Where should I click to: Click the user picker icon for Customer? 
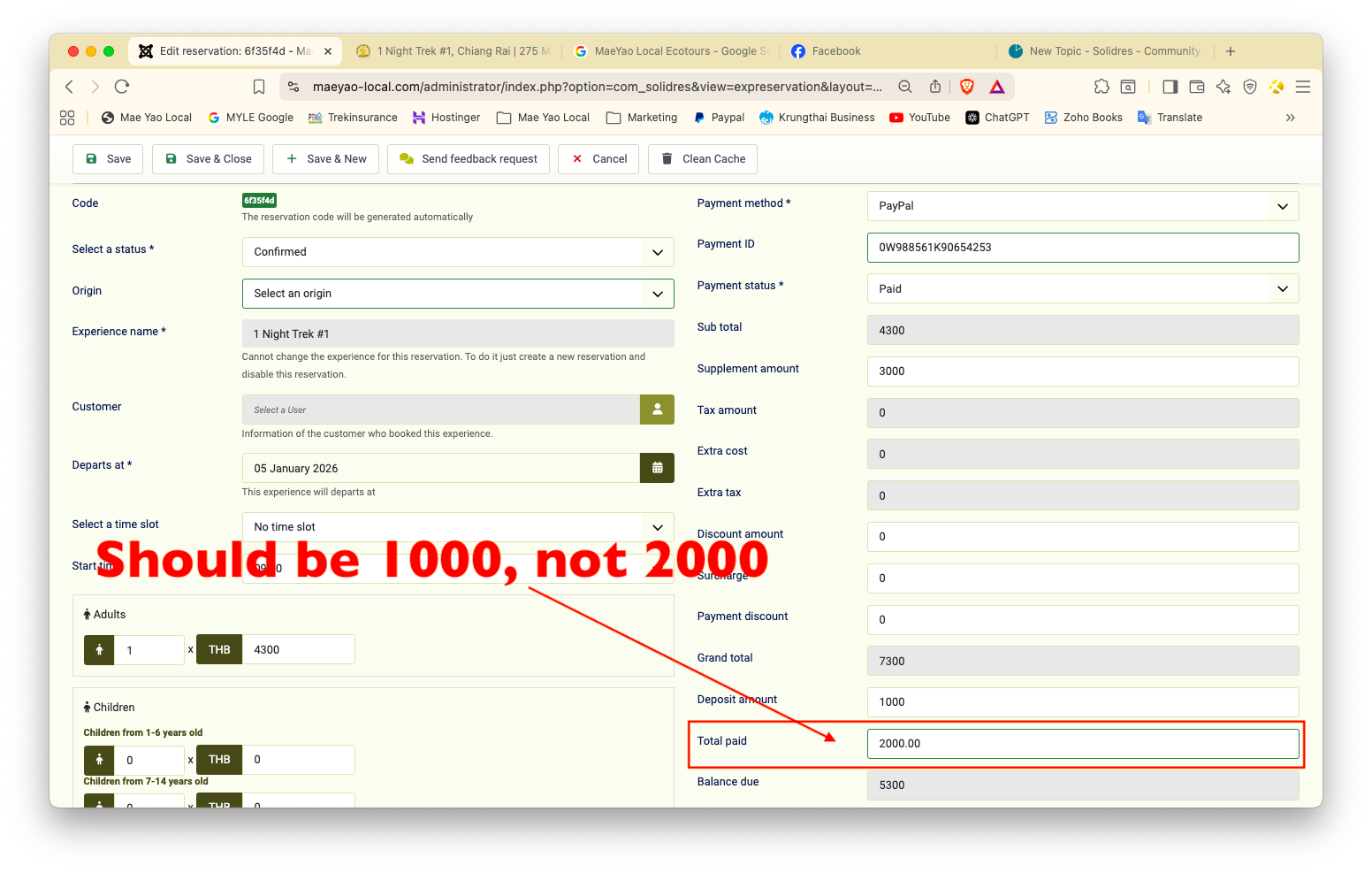657,410
